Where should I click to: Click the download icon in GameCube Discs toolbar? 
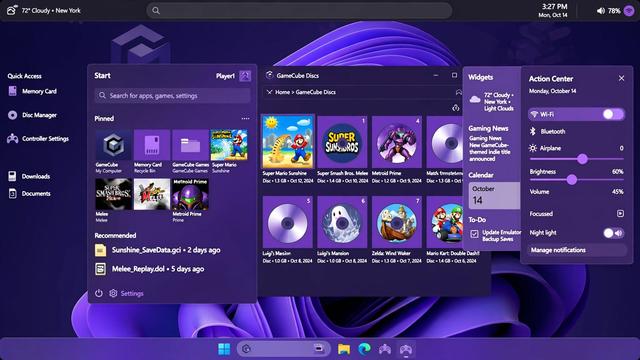(456, 108)
